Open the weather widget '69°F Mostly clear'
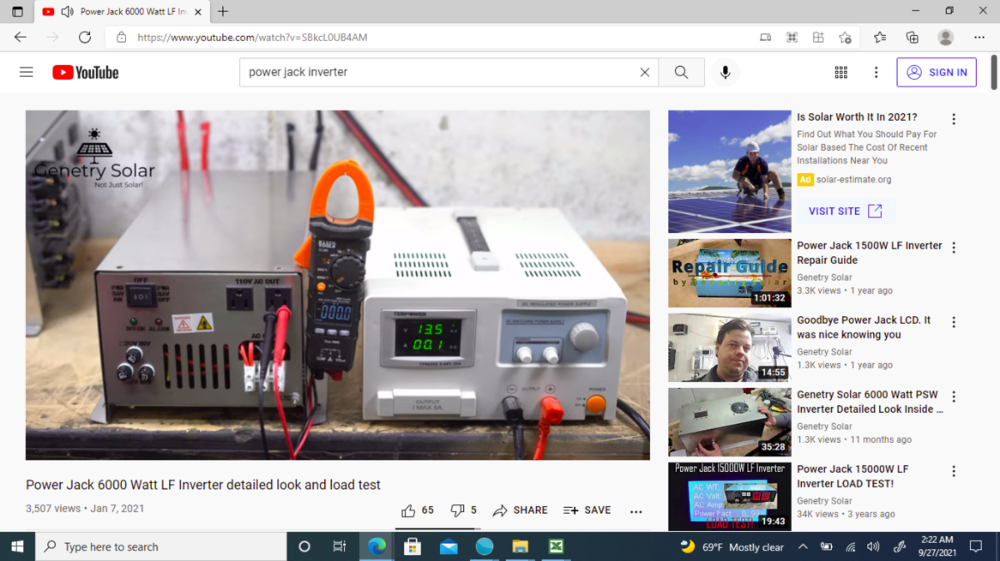Viewport: 1000px width, 561px height. (x=732, y=547)
